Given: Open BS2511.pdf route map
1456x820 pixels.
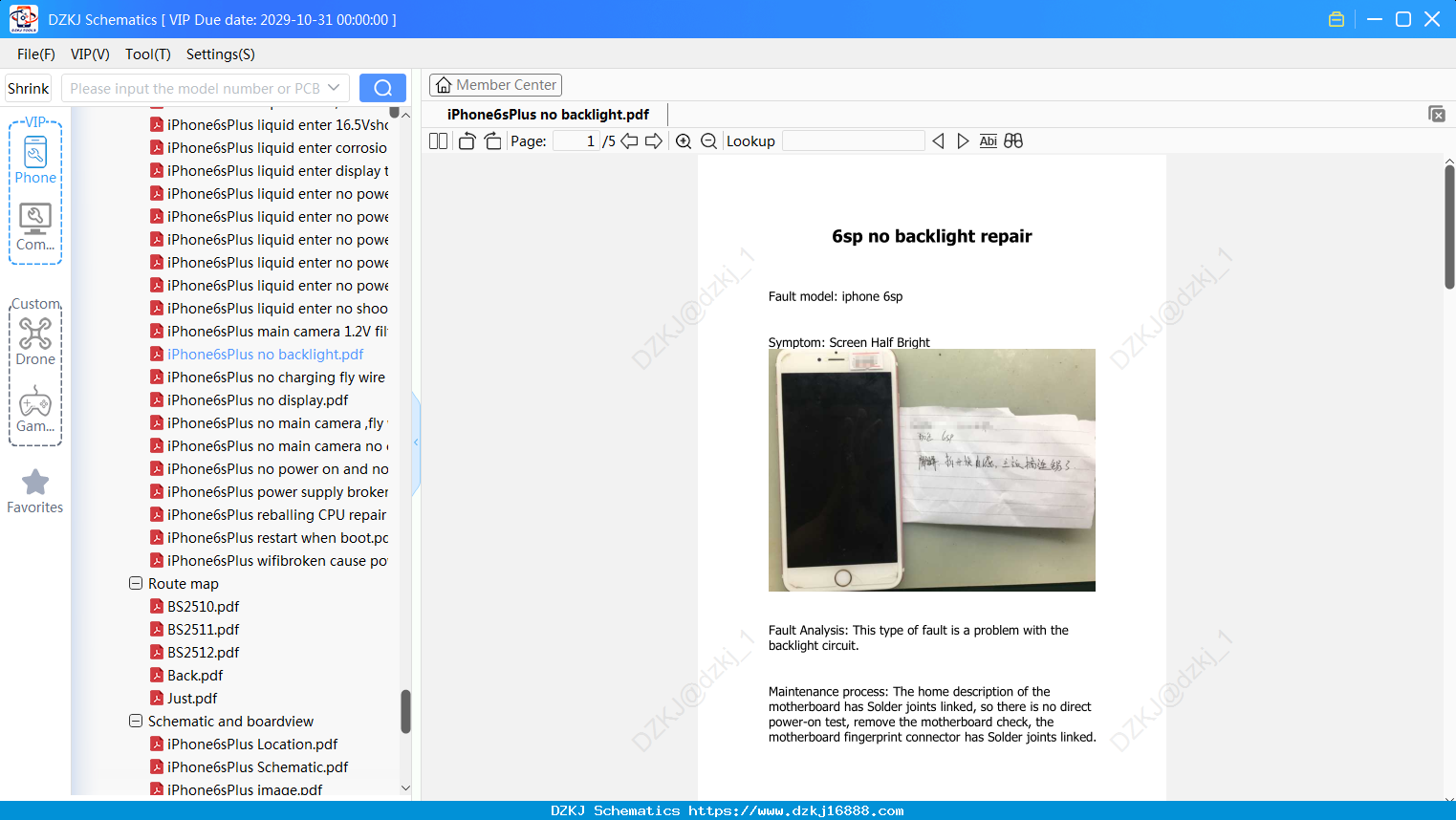Looking at the screenshot, I should pos(203,629).
